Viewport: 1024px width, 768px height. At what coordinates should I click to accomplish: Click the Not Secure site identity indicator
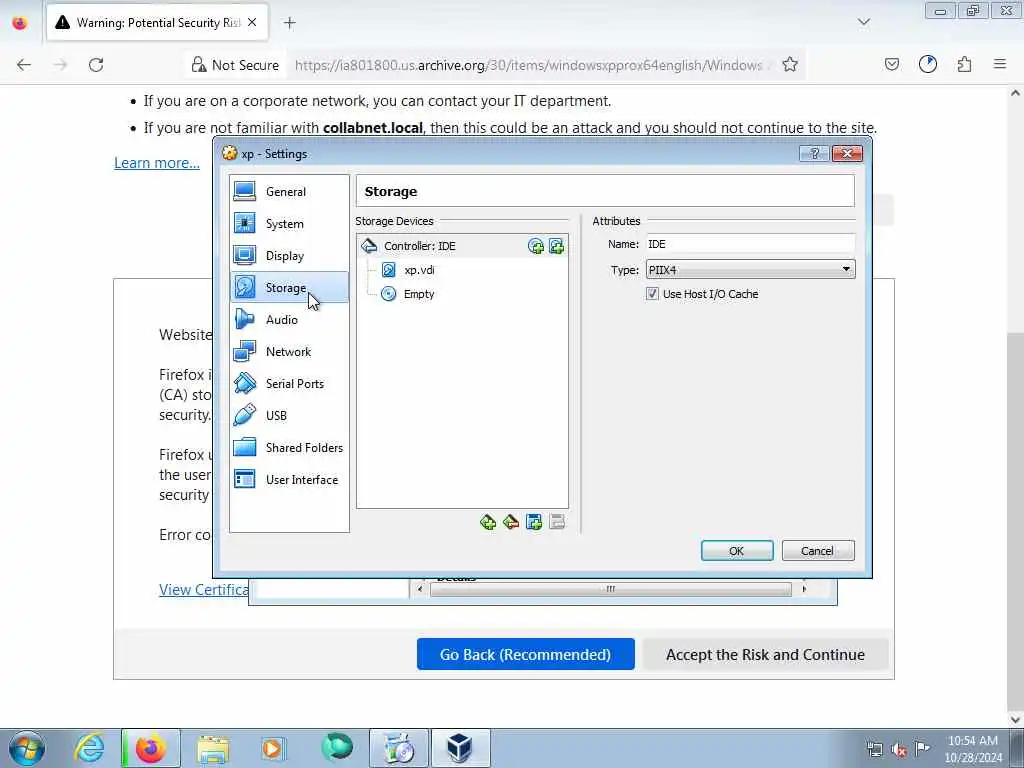pos(235,65)
